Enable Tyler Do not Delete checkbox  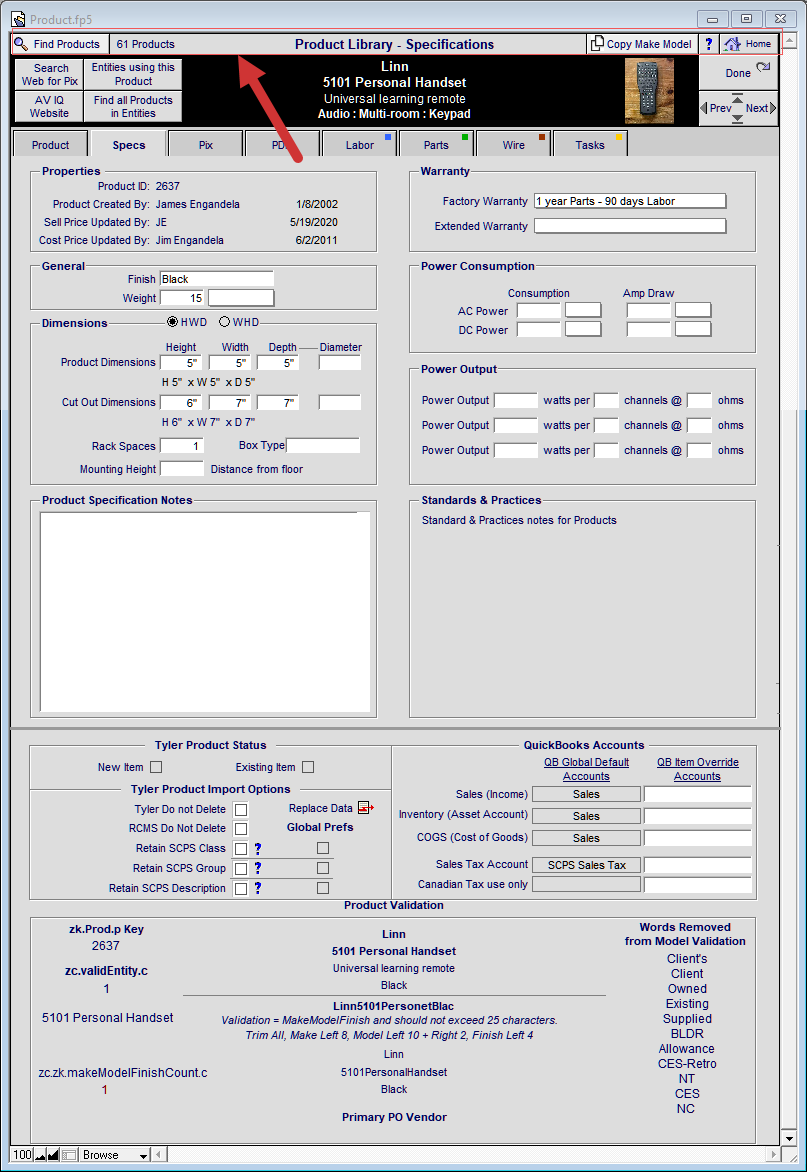click(x=241, y=809)
